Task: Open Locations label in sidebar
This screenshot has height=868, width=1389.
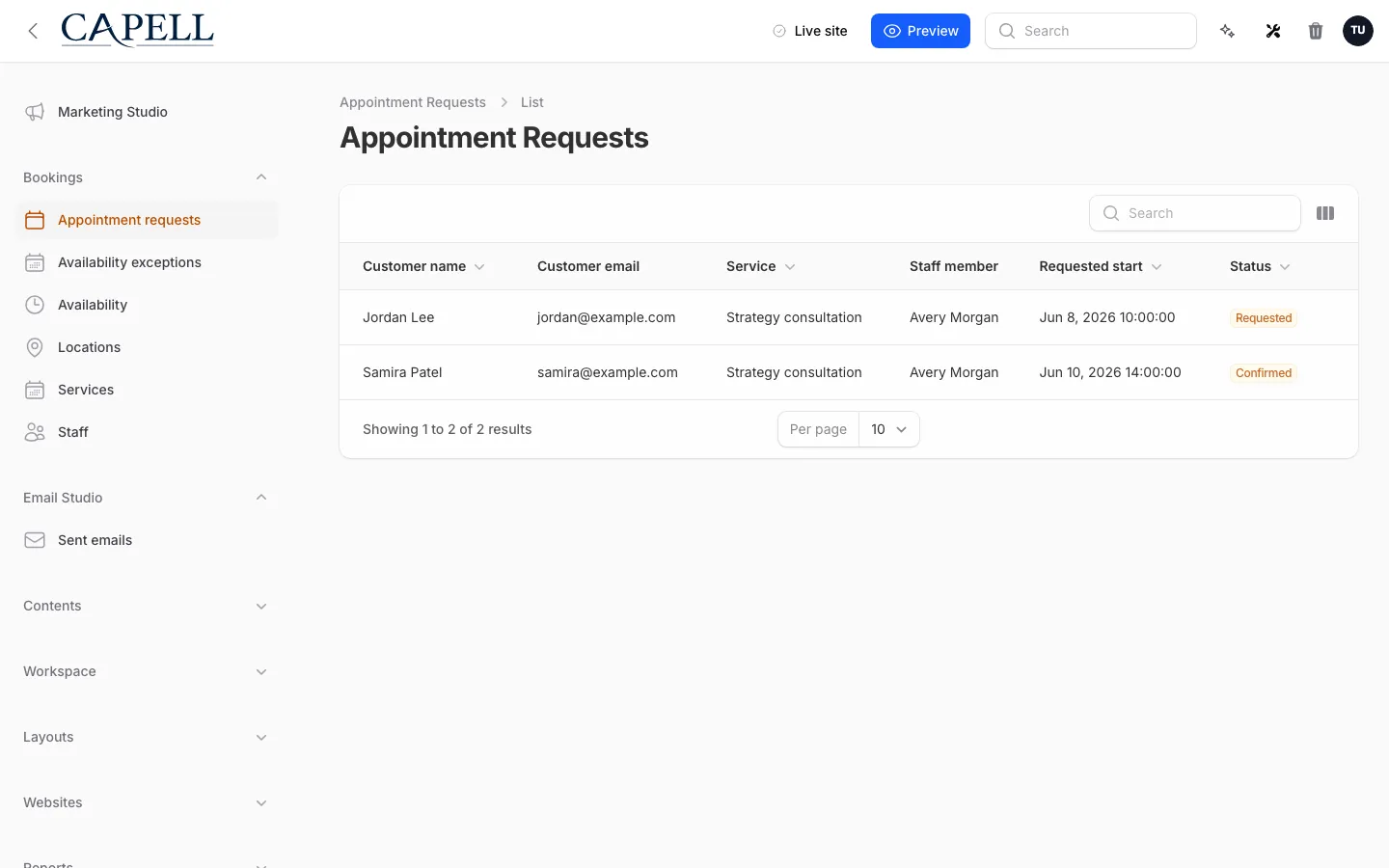Action: coord(89,347)
